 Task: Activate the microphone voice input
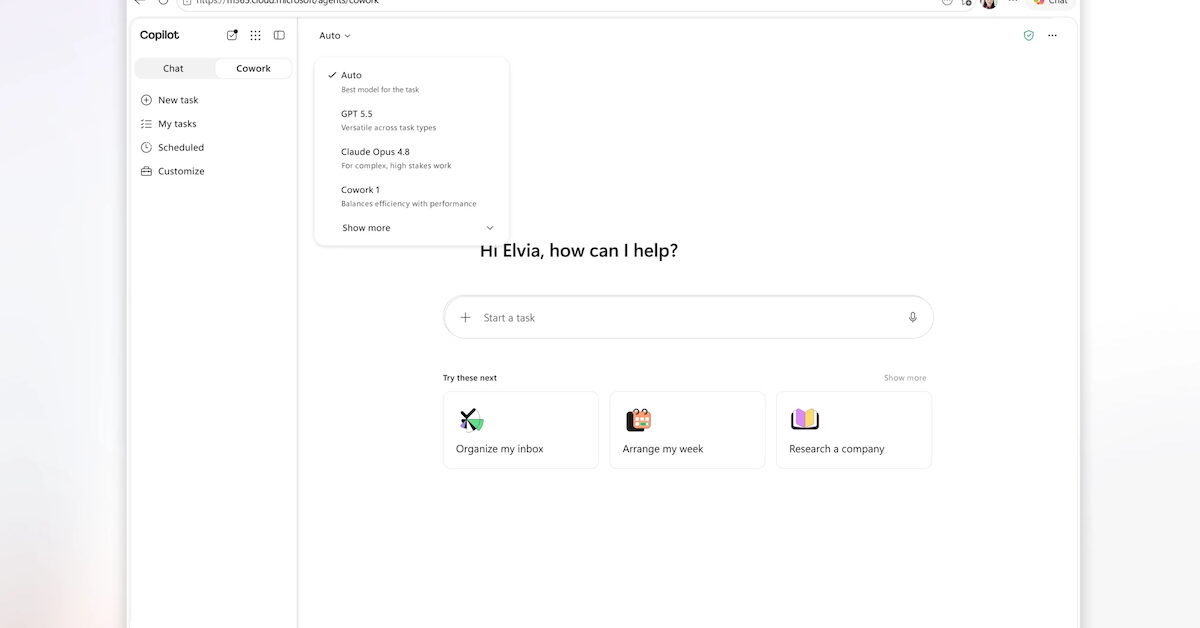point(912,317)
